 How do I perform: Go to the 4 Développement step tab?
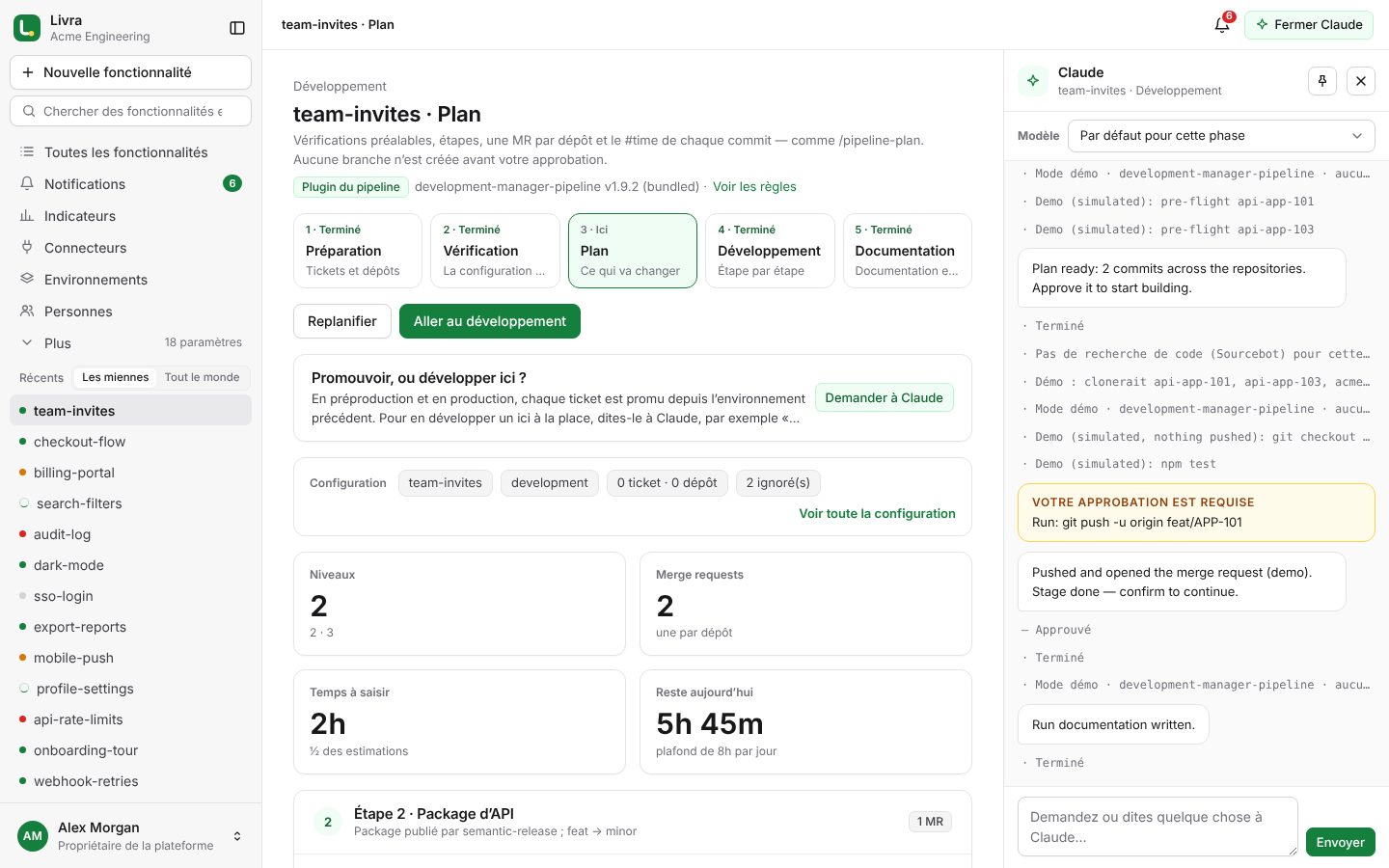pyautogui.click(x=770, y=251)
